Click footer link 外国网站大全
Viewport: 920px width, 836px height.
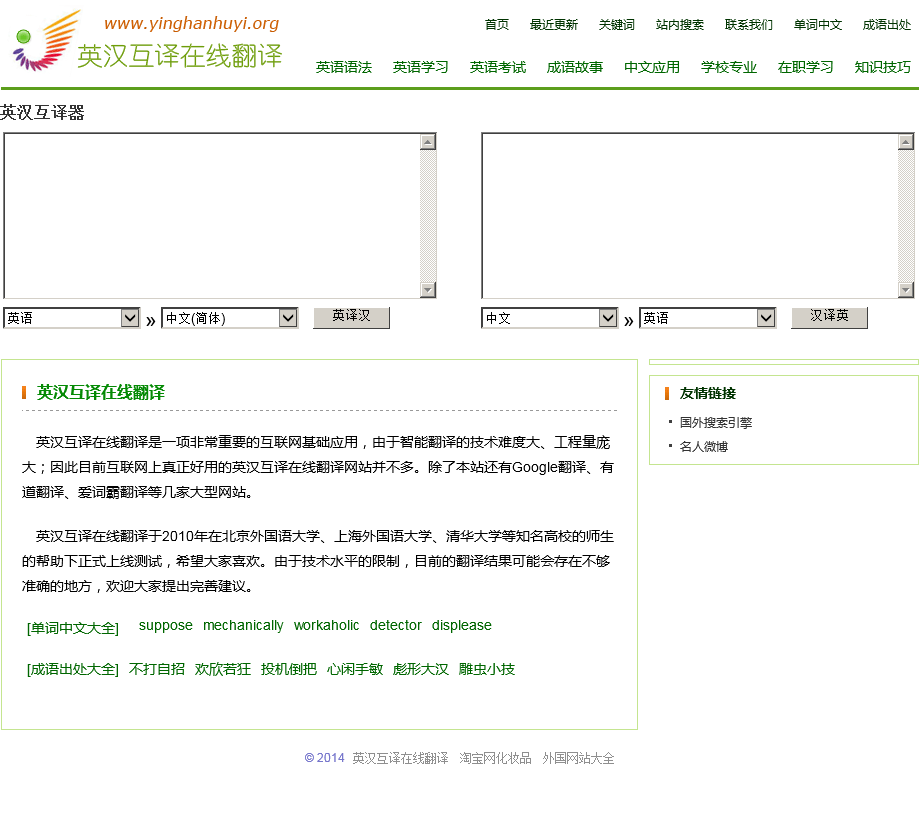(578, 759)
